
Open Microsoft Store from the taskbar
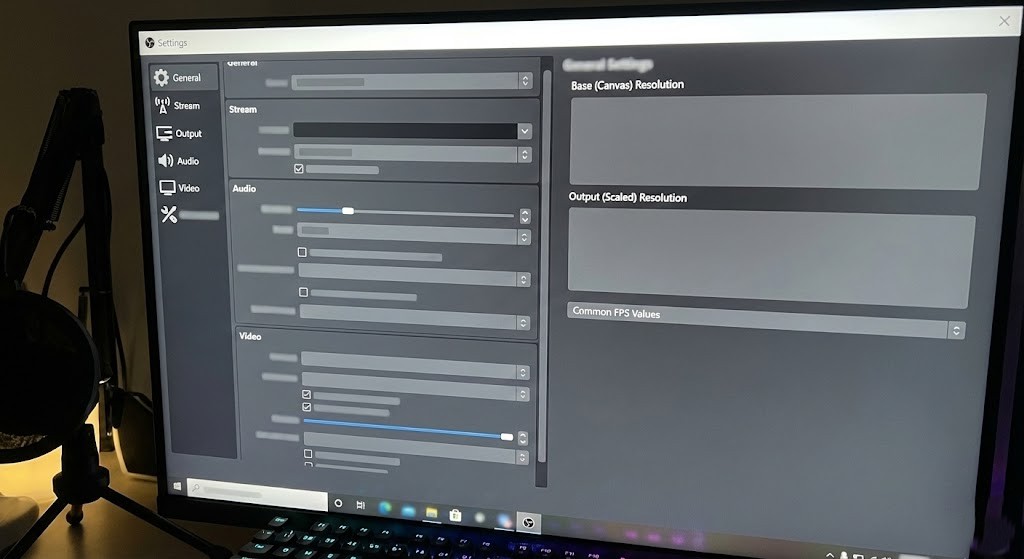click(x=455, y=515)
